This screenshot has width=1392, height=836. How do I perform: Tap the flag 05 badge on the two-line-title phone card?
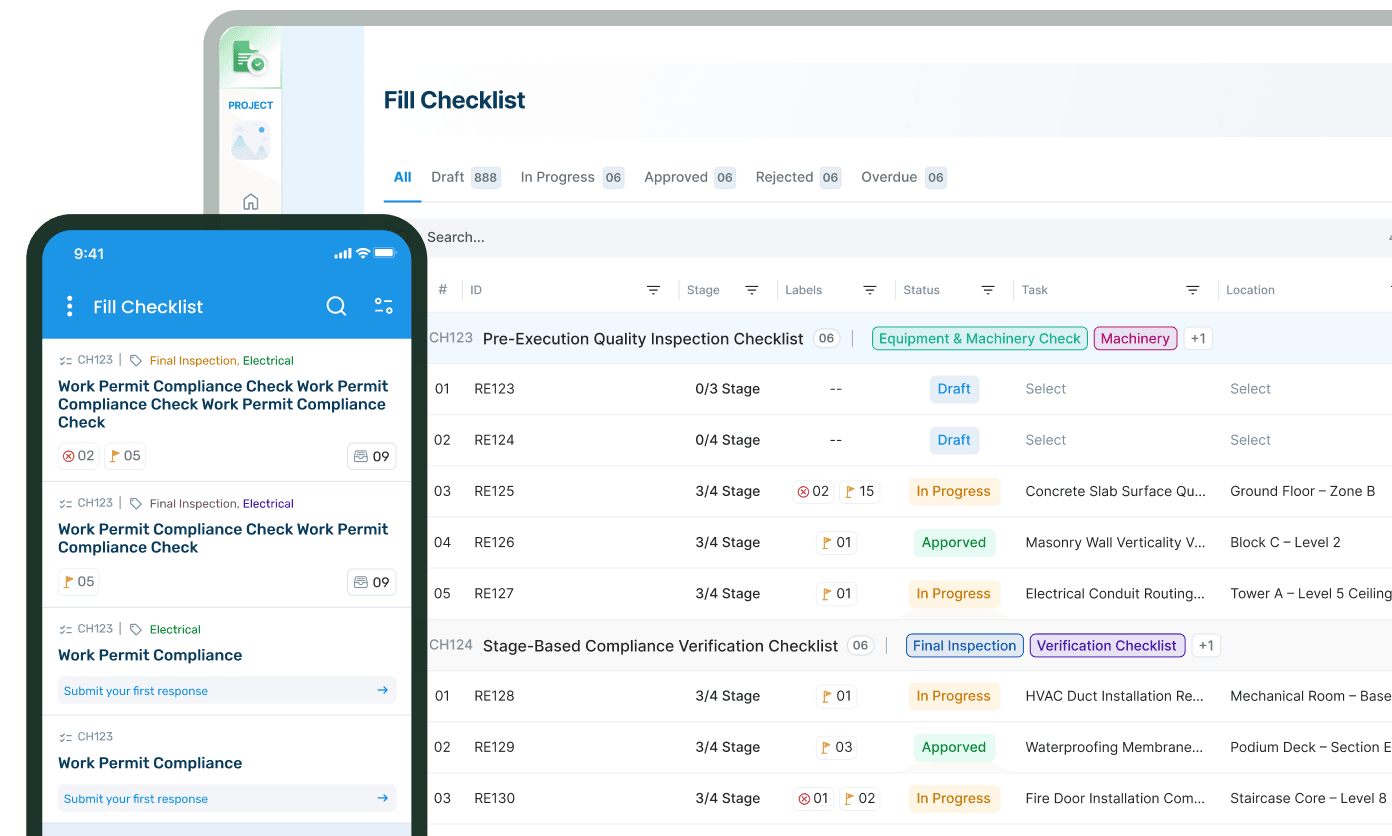coord(79,582)
